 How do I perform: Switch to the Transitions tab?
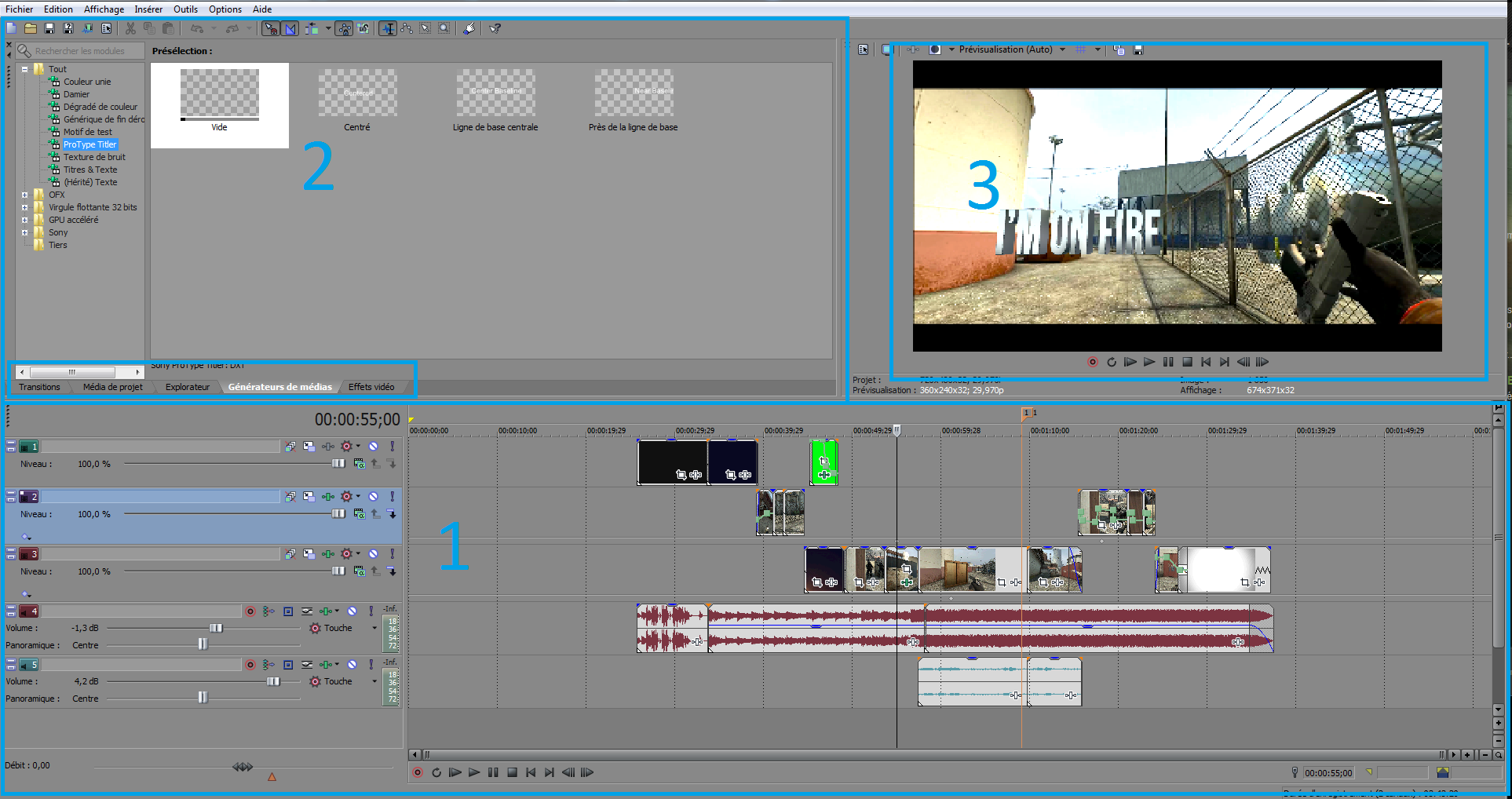41,386
